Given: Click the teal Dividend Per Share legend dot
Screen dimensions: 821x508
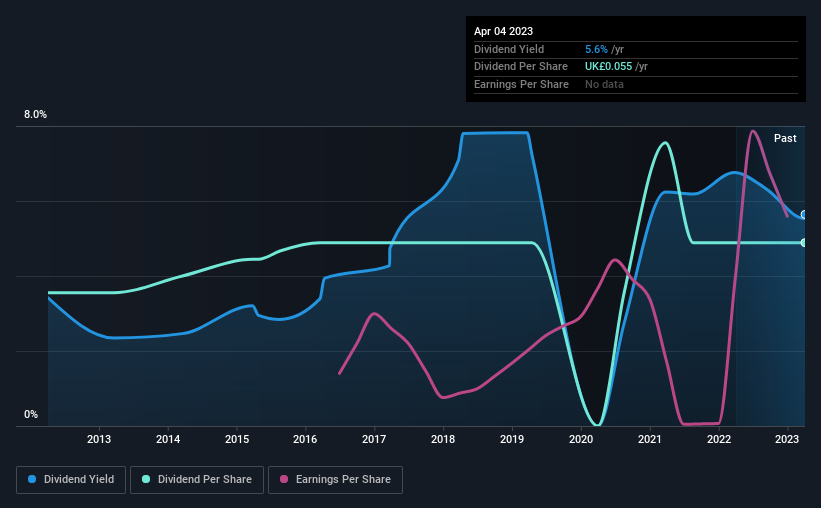Looking at the screenshot, I should (x=146, y=479).
